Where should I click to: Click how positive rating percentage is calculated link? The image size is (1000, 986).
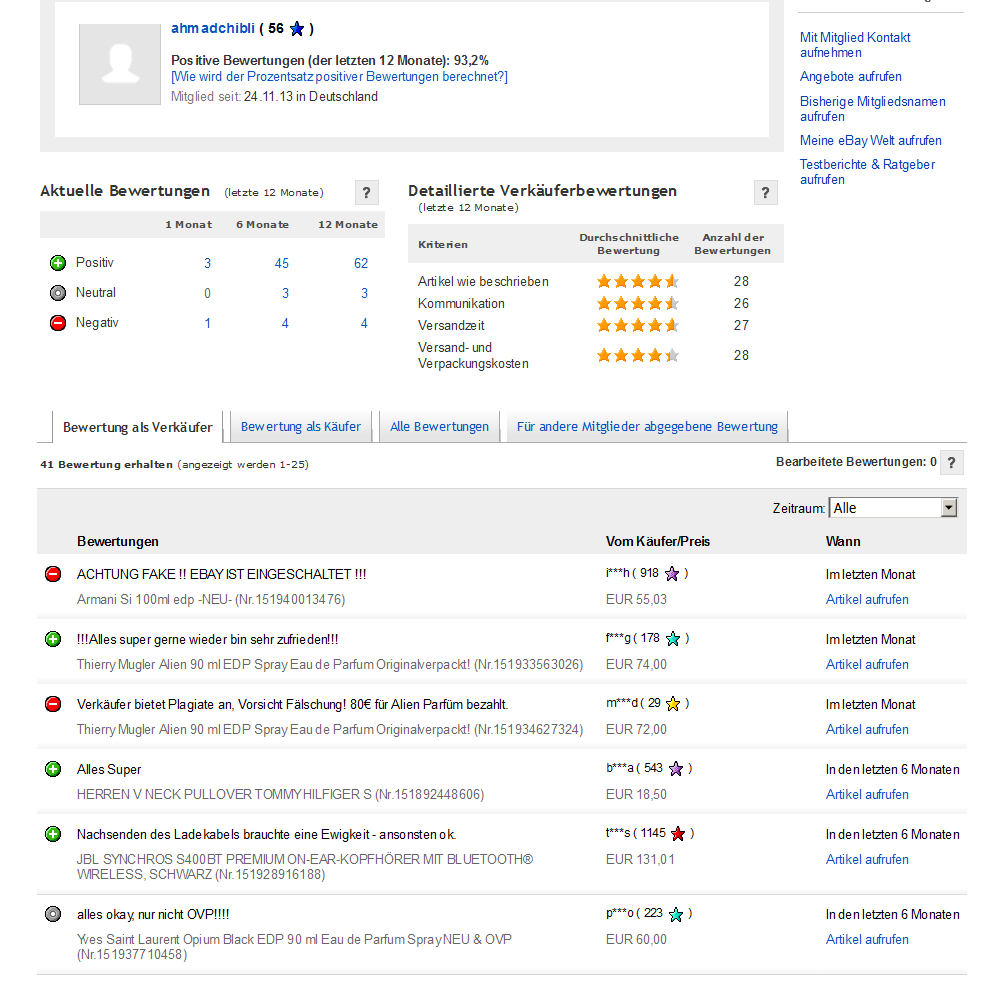click(339, 77)
